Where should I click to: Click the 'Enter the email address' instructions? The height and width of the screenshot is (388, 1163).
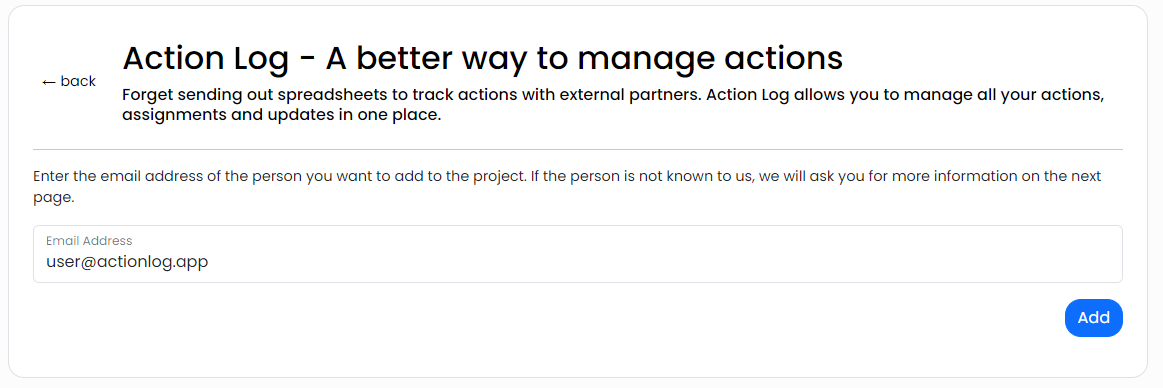click(x=567, y=188)
